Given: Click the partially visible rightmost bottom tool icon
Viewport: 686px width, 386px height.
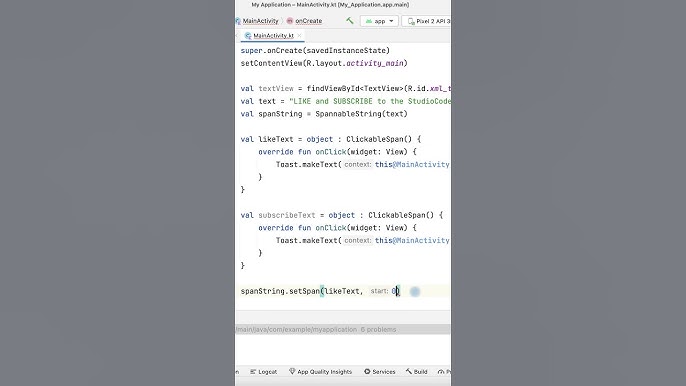Looking at the screenshot, I should (441, 372).
